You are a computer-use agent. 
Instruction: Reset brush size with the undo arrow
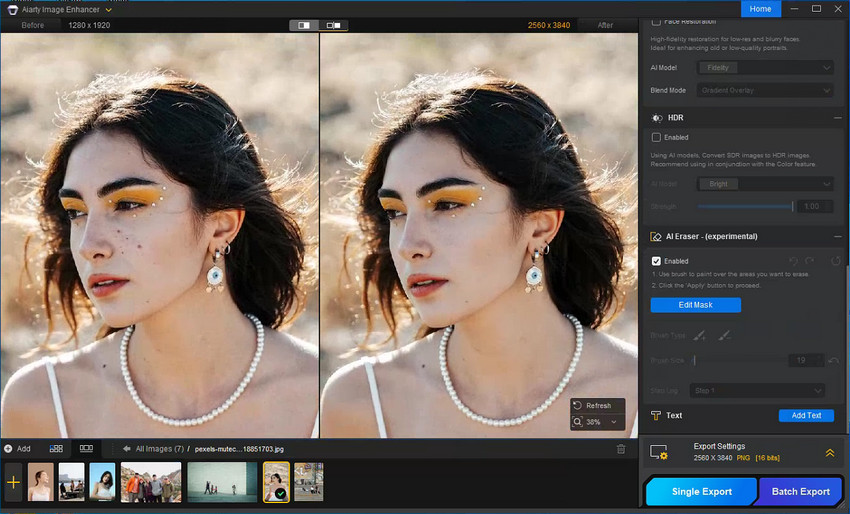(x=834, y=361)
